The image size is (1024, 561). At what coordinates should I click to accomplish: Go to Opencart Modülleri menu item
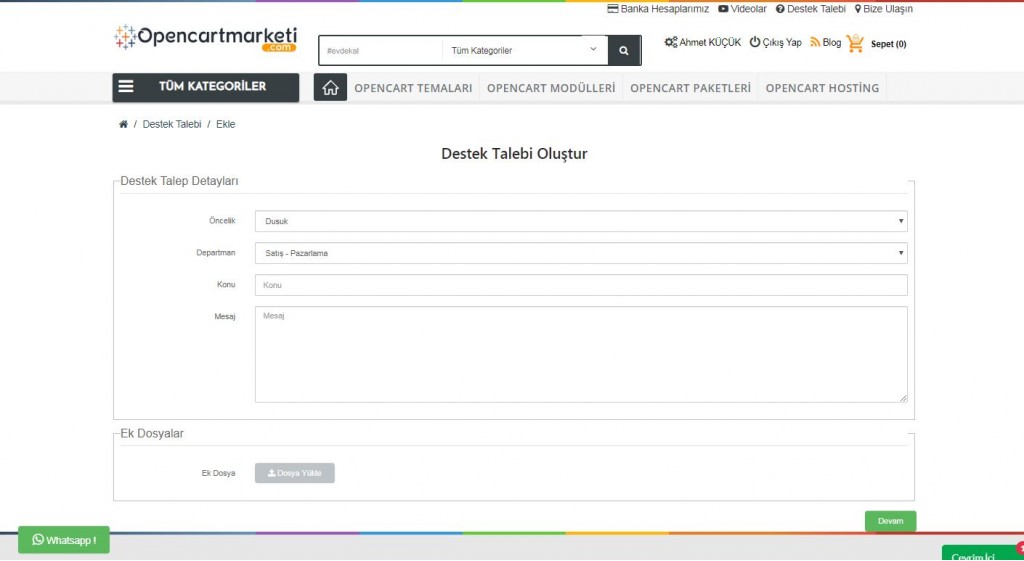[x=551, y=88]
